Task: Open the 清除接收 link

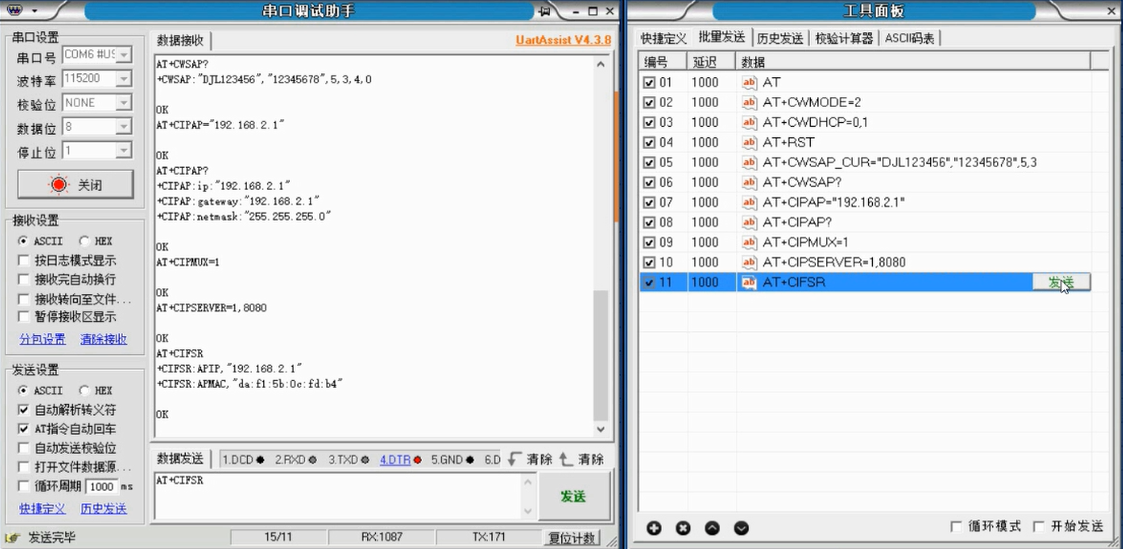Action: pyautogui.click(x=103, y=339)
